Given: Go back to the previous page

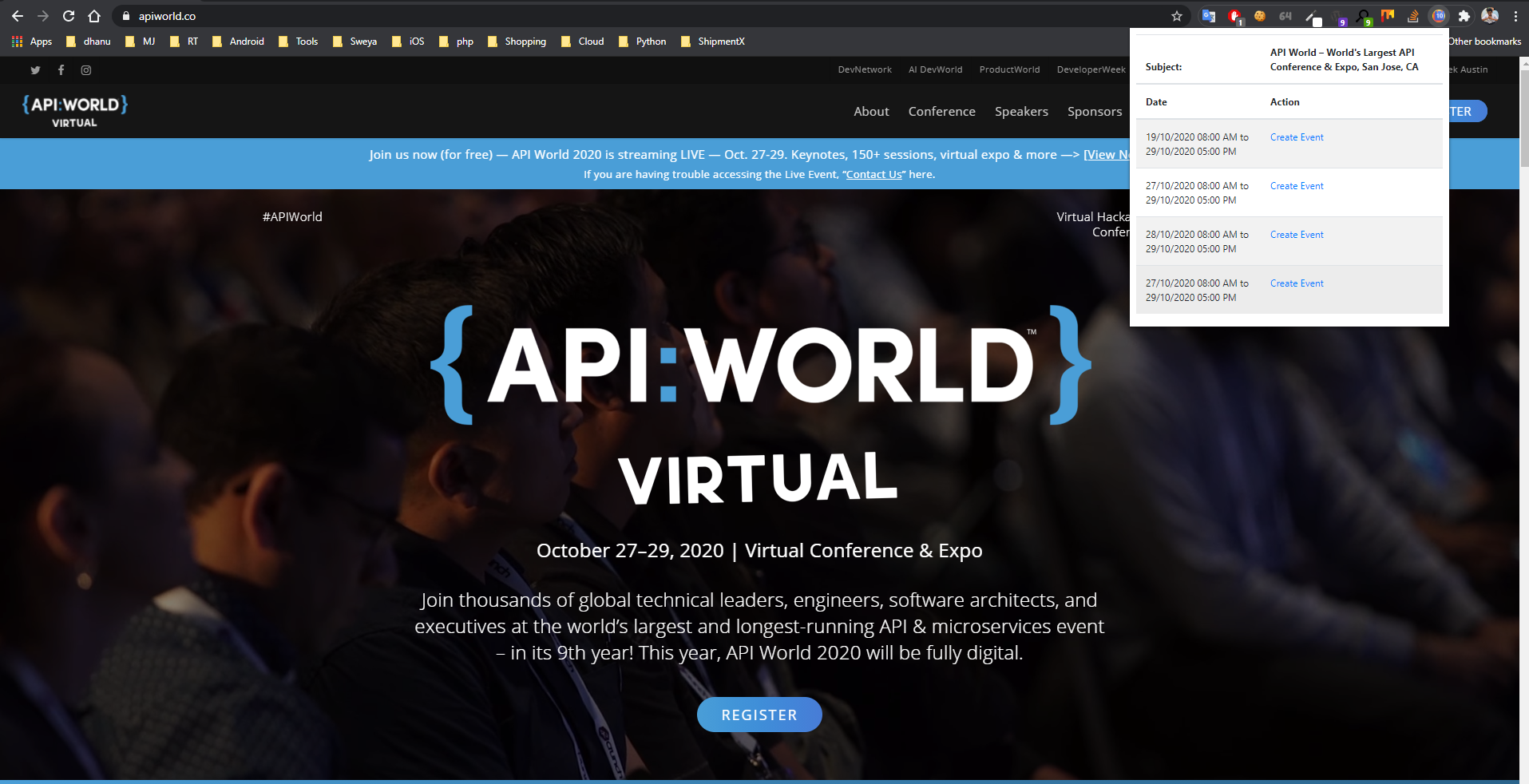Looking at the screenshot, I should click(x=18, y=16).
